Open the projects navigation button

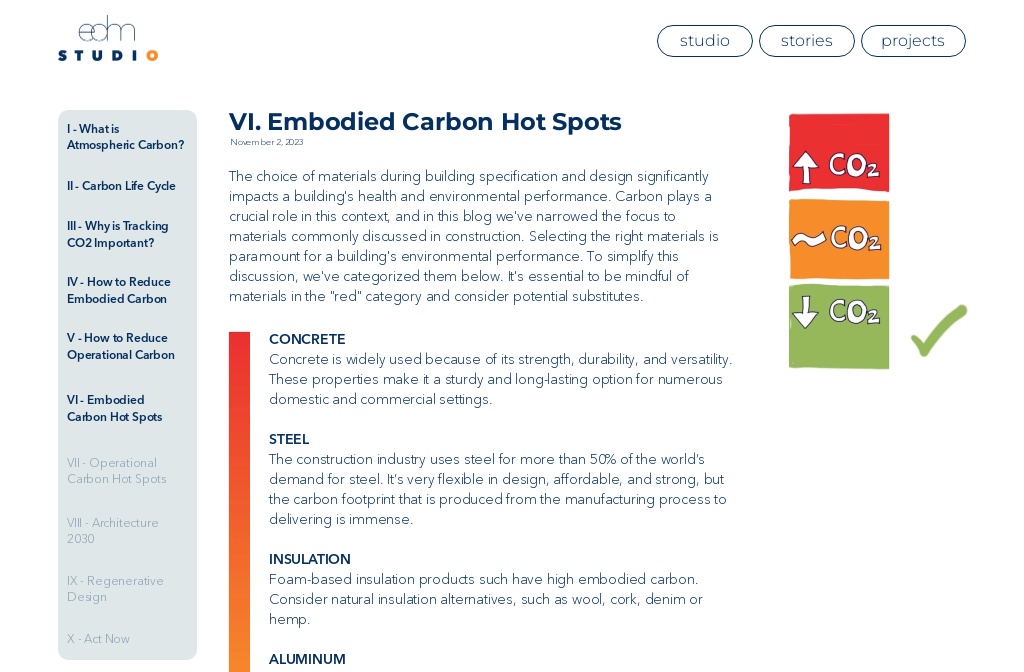(x=913, y=41)
